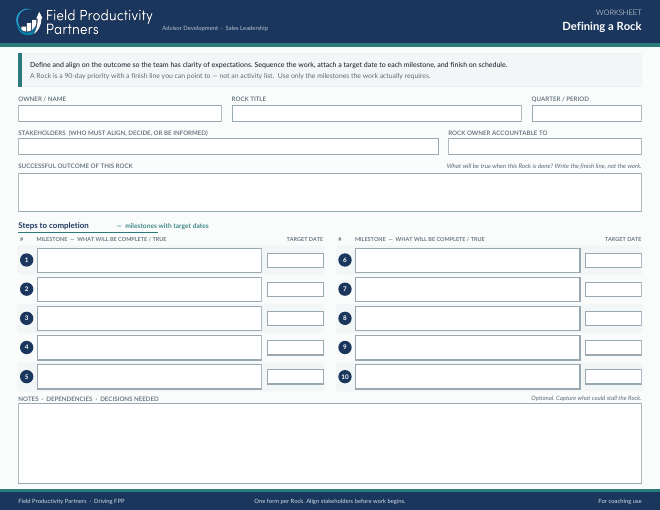660x510 pixels.
Task: Click 'Field Productivity Partners · Driving FPP' footer text
Action: (71, 501)
